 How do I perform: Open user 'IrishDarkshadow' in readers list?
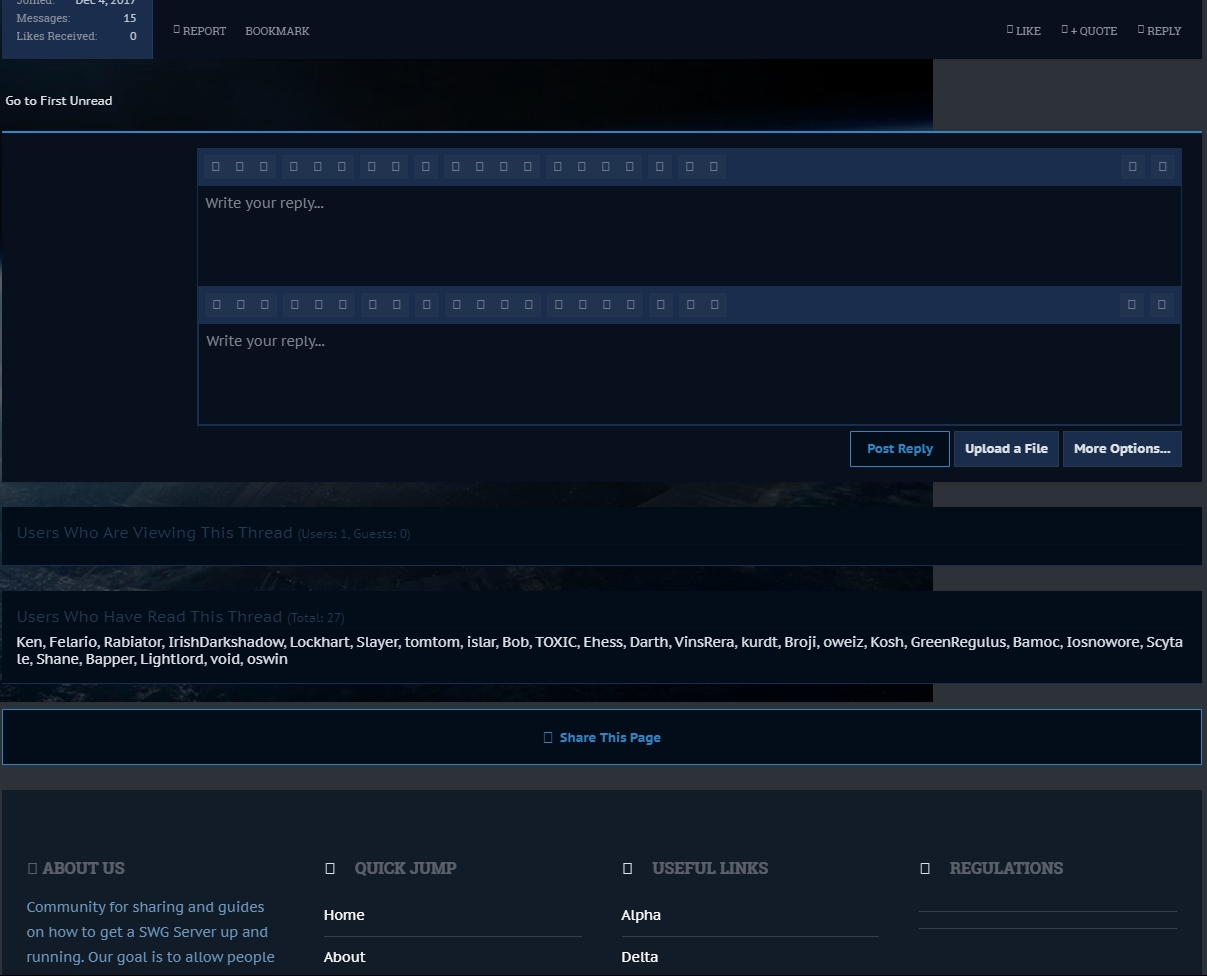[226, 642]
